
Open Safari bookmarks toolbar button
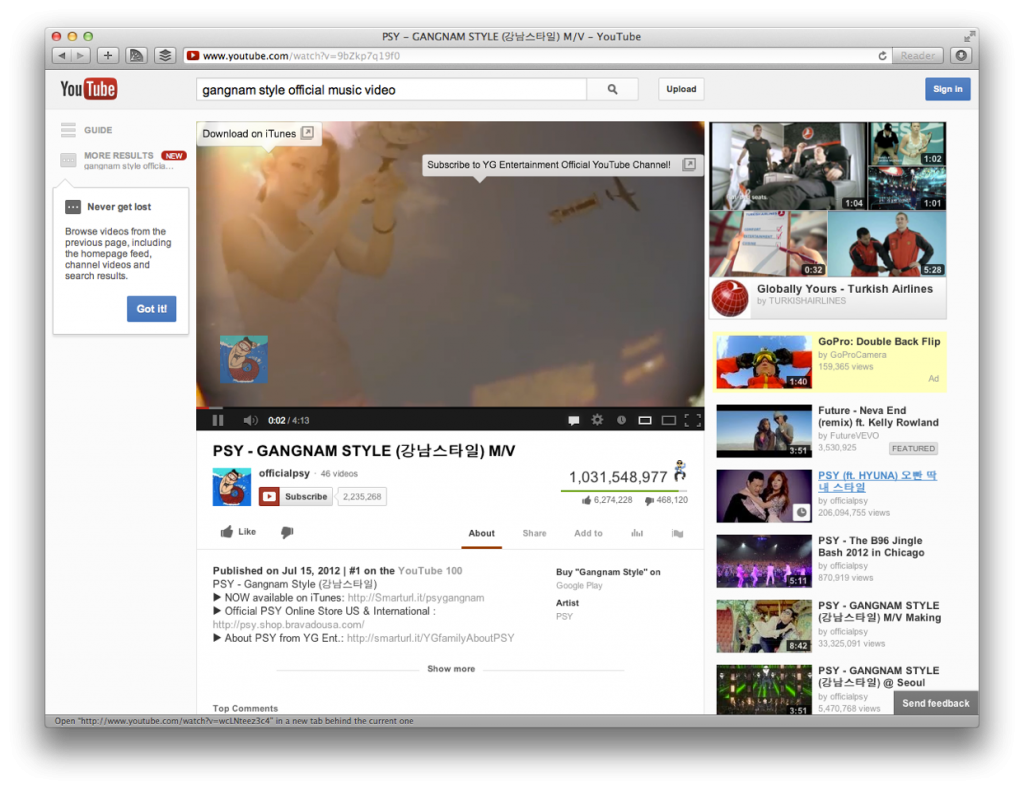(136, 55)
